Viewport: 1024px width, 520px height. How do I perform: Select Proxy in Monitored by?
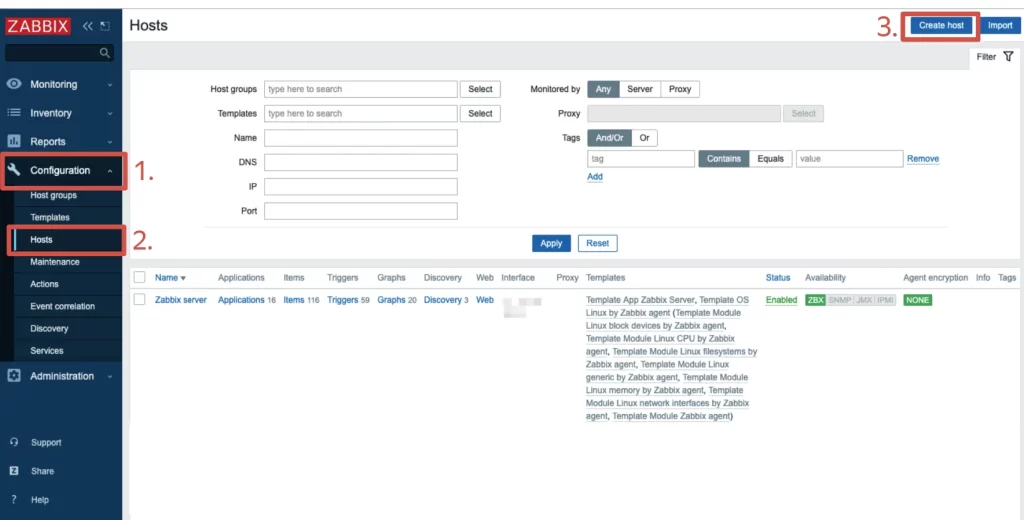coord(680,89)
